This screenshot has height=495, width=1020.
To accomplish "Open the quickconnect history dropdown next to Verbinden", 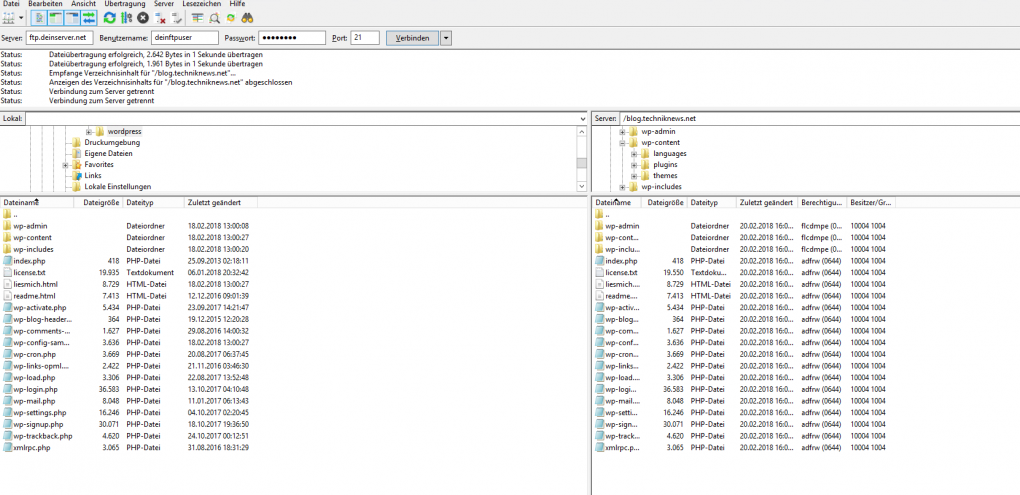I will point(446,38).
